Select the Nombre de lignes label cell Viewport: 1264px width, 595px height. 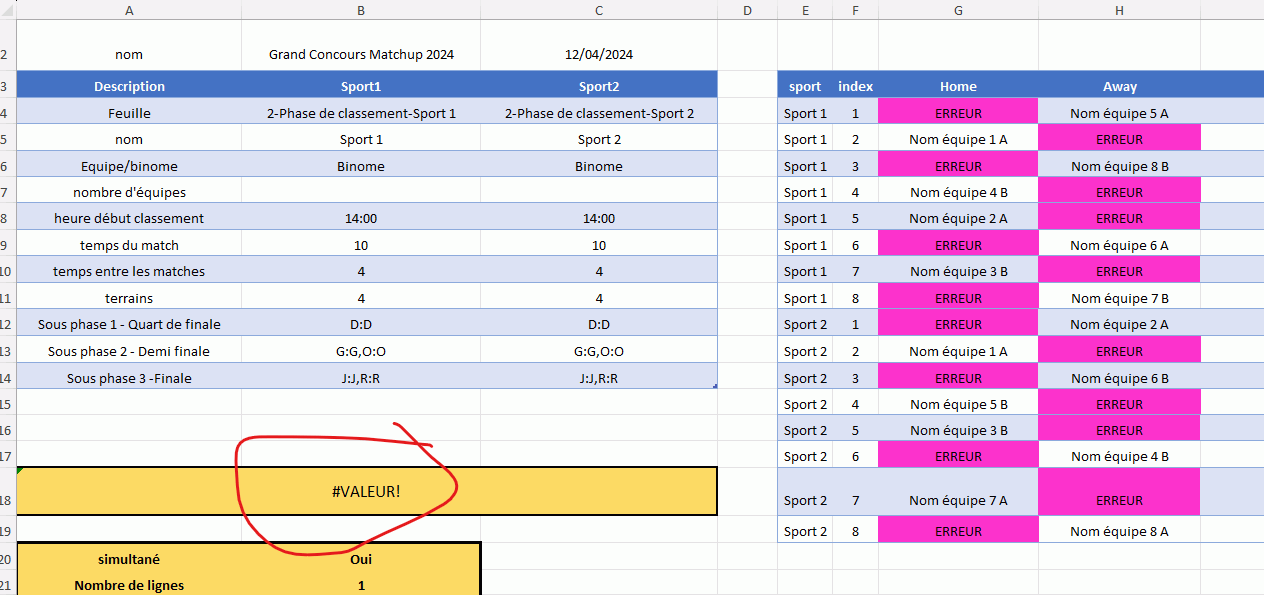tap(129, 585)
